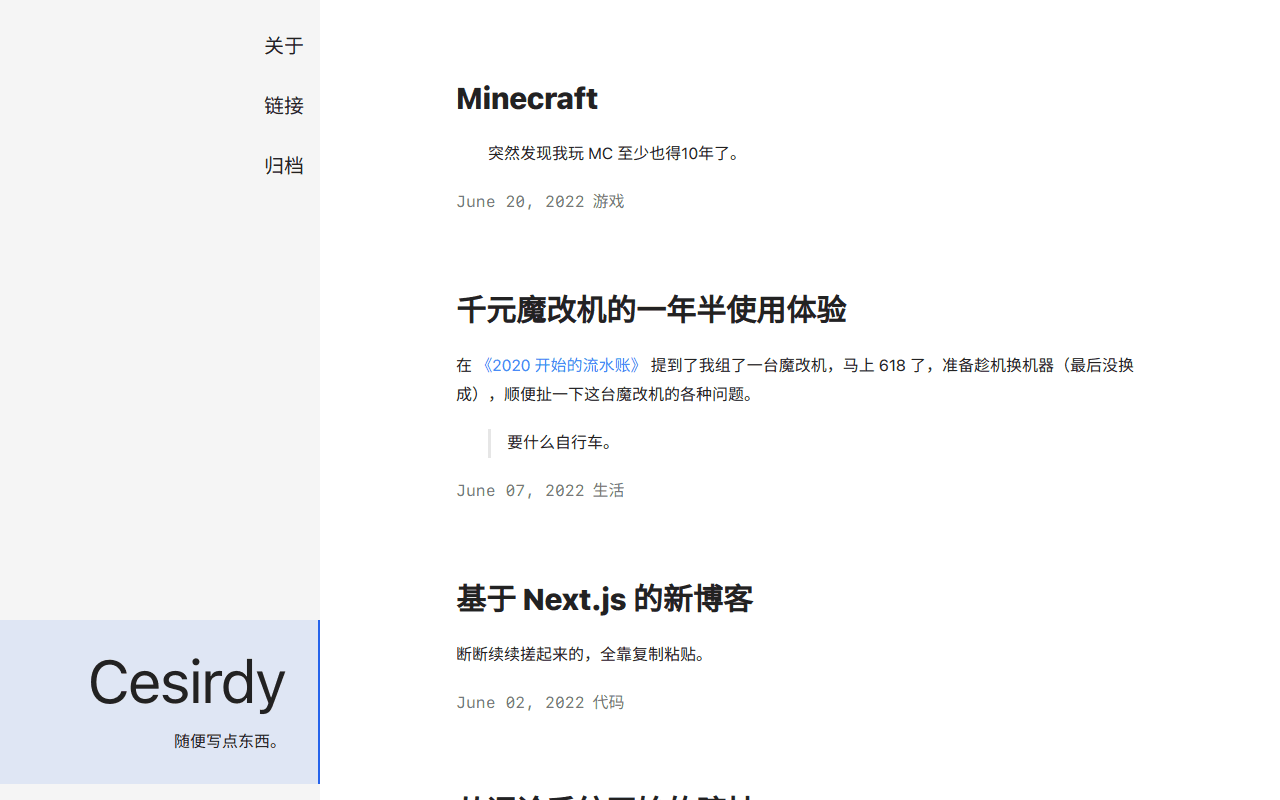1280x800 pixels.
Task: Open the 链接 page in sidebar
Action: click(x=283, y=106)
